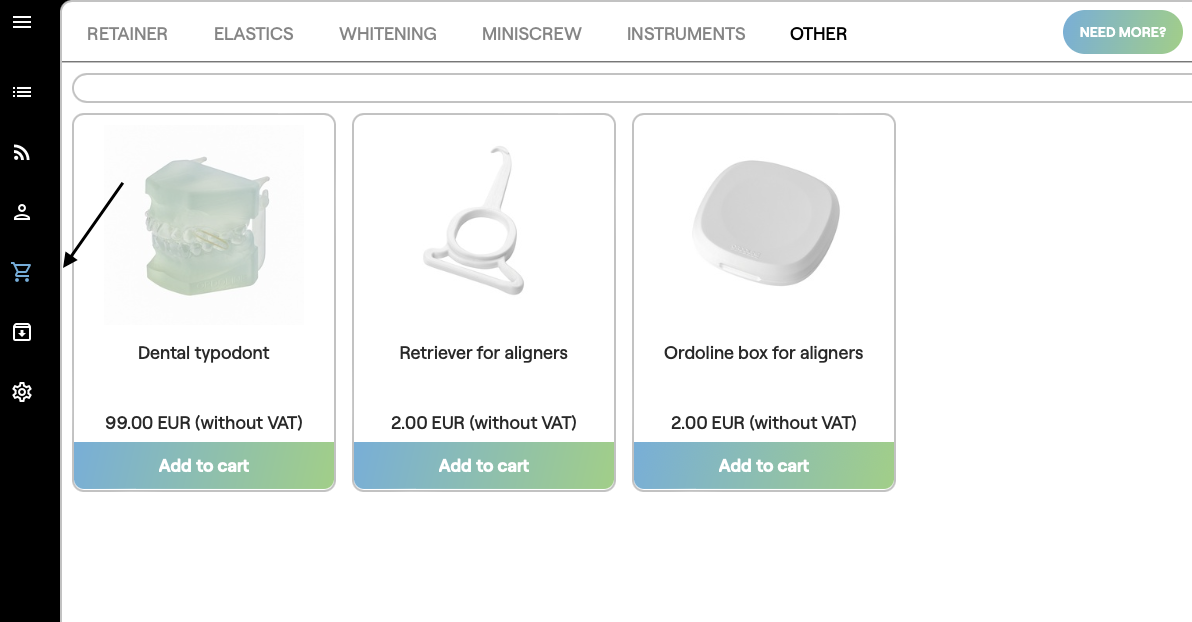This screenshot has height=622, width=1192.
Task: Open the user profile sidebar icon
Action: coord(22,212)
